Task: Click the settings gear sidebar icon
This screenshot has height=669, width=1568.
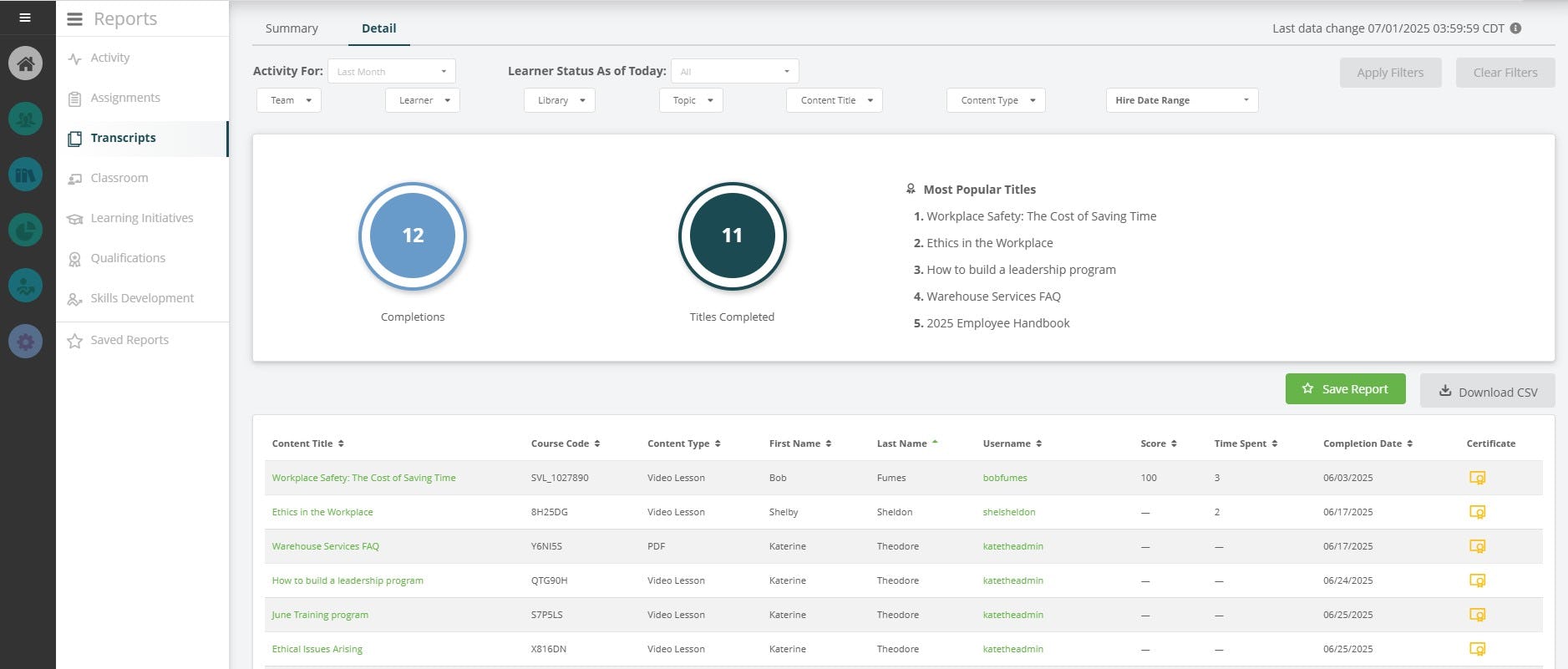Action: tap(25, 342)
